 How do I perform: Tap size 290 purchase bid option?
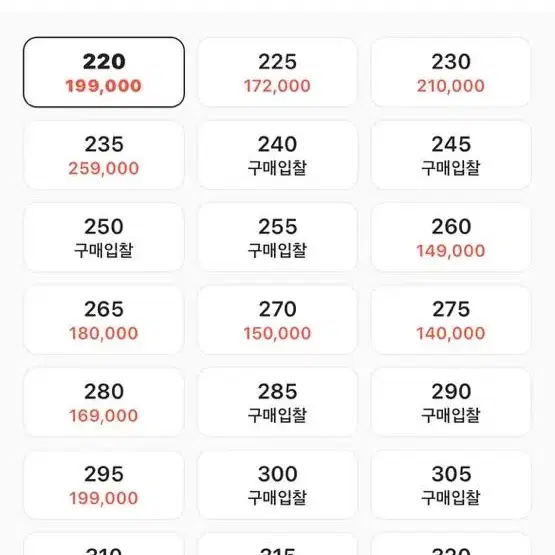point(451,402)
